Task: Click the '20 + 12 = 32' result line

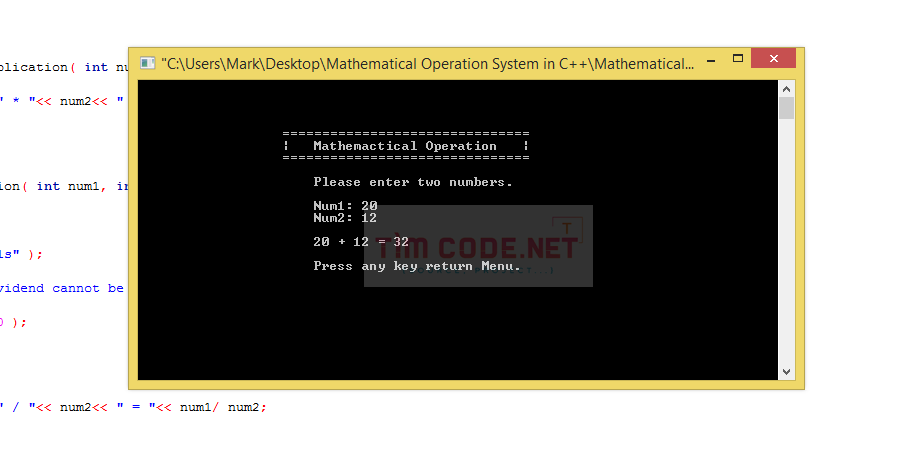Action: coord(361,242)
